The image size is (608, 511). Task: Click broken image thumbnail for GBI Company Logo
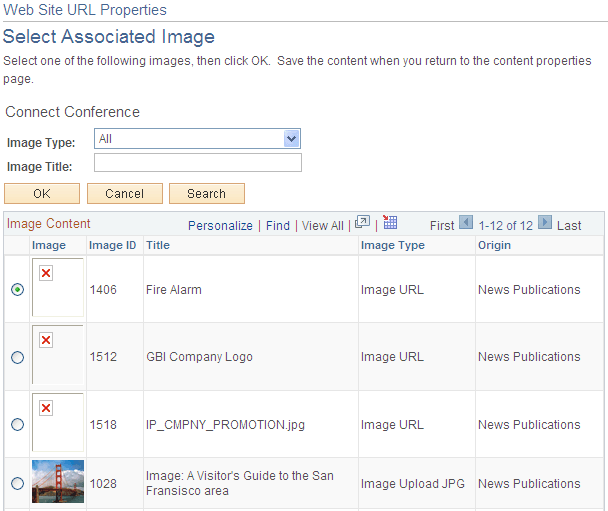click(58, 354)
